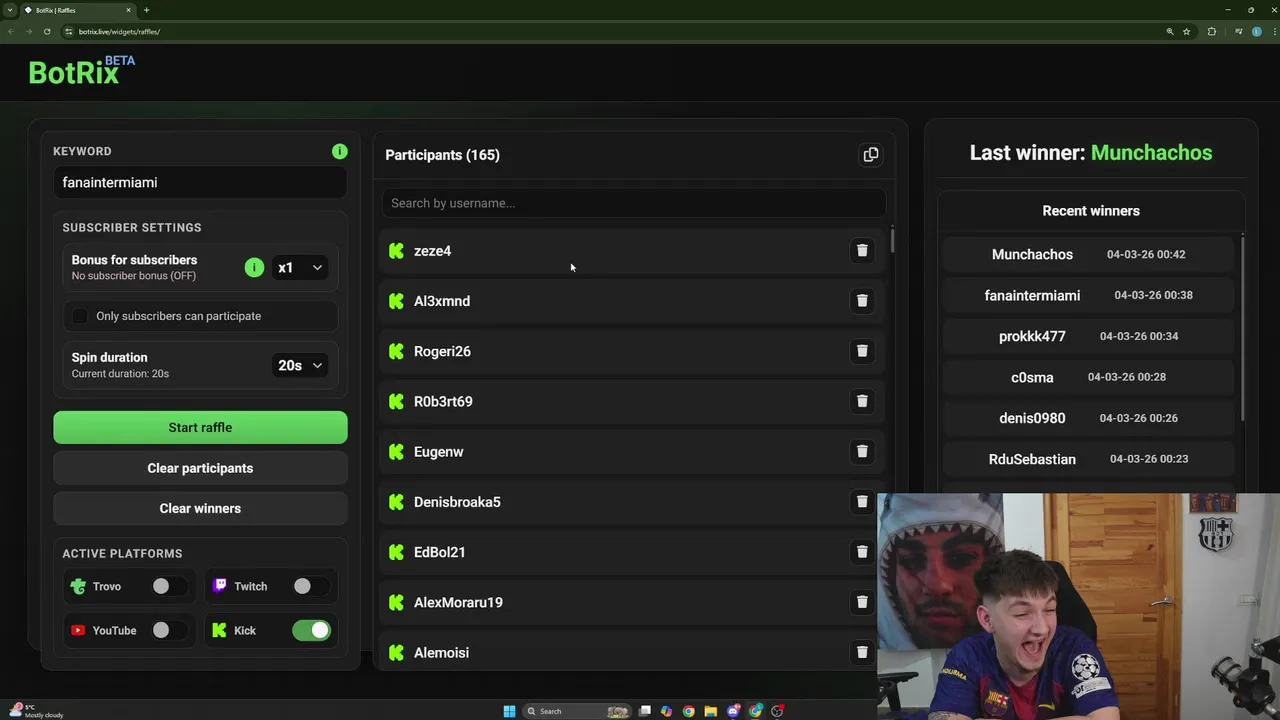
Task: Click the Kick logo beside Eugenw
Action: [x=396, y=452]
